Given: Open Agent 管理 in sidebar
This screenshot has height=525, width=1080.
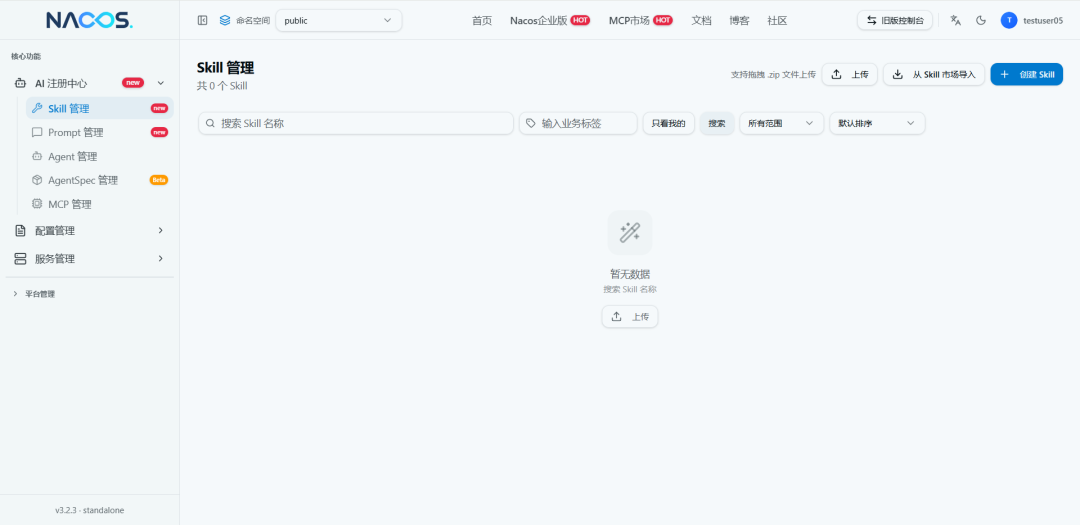Looking at the screenshot, I should coord(100,156).
